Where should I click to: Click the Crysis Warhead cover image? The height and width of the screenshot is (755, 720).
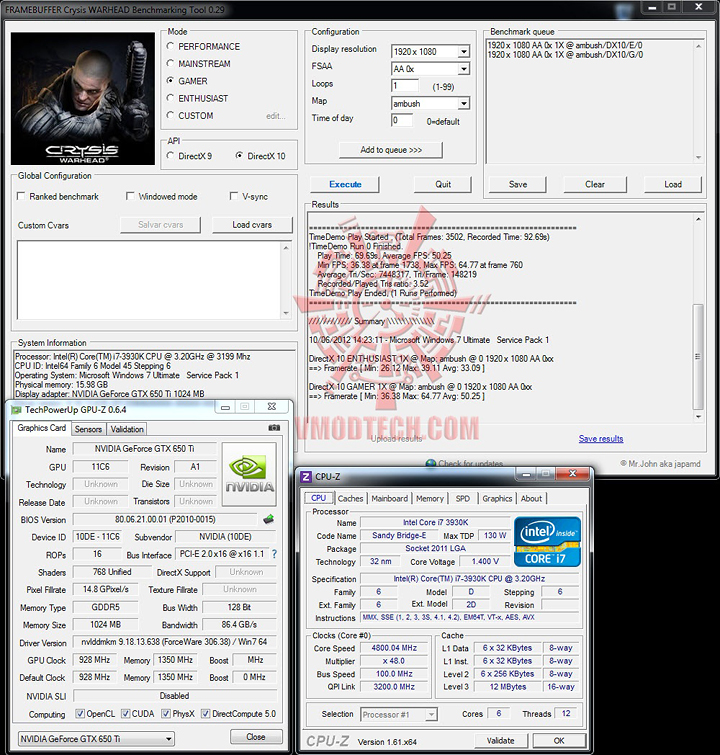83,99
